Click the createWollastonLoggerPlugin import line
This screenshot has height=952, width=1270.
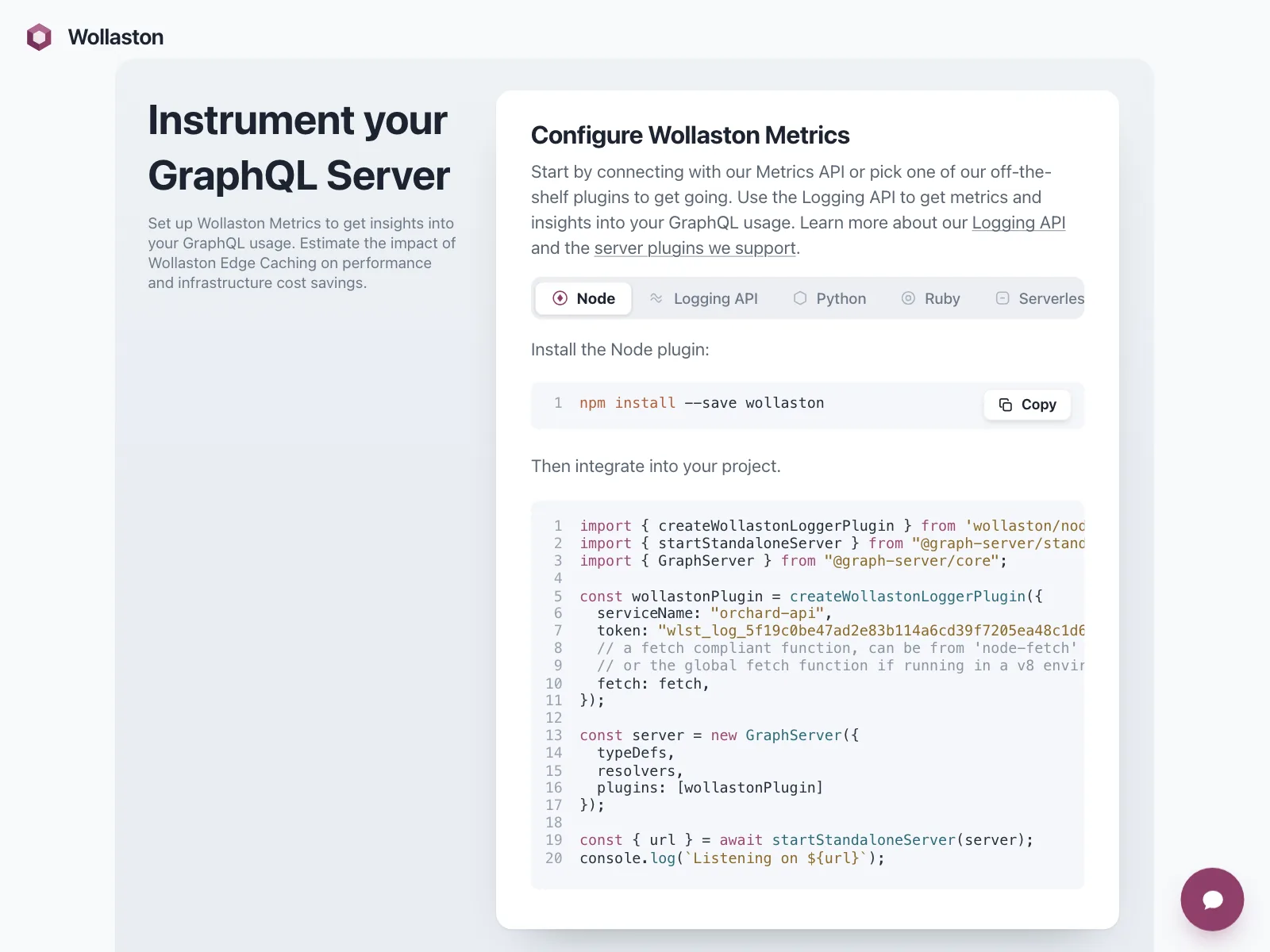pos(832,526)
